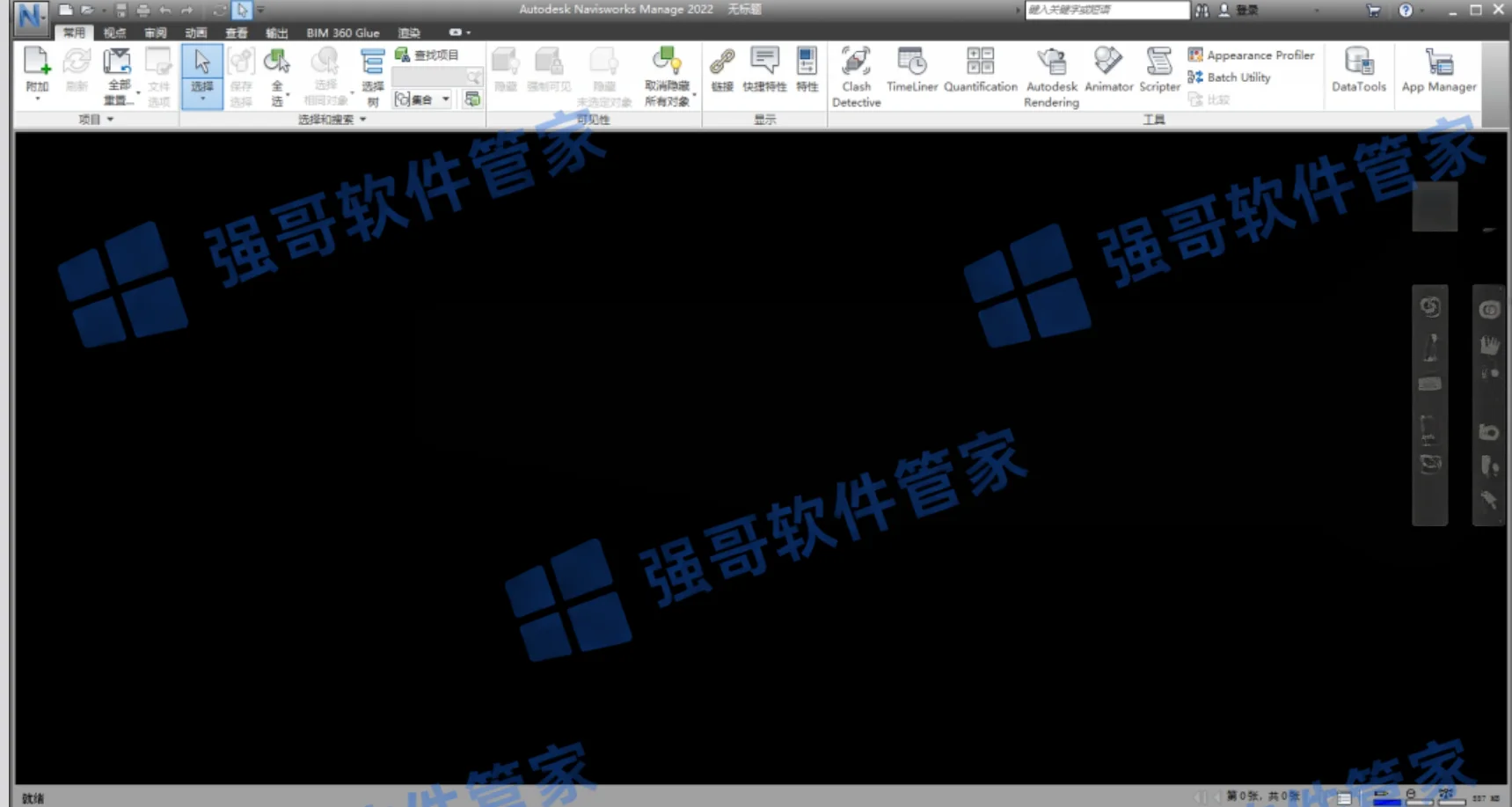The image size is (1512, 807).
Task: Click the 全选 (Select All) tool
Action: (x=277, y=76)
